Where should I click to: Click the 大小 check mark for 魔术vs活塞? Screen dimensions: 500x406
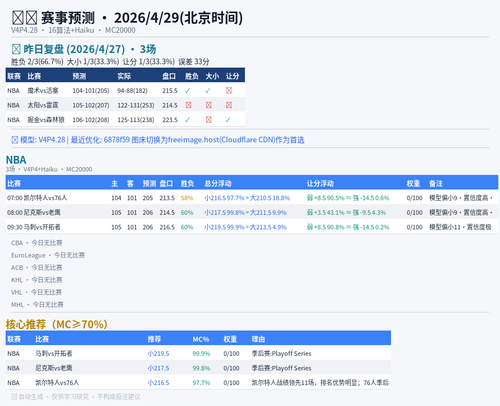click(x=208, y=91)
